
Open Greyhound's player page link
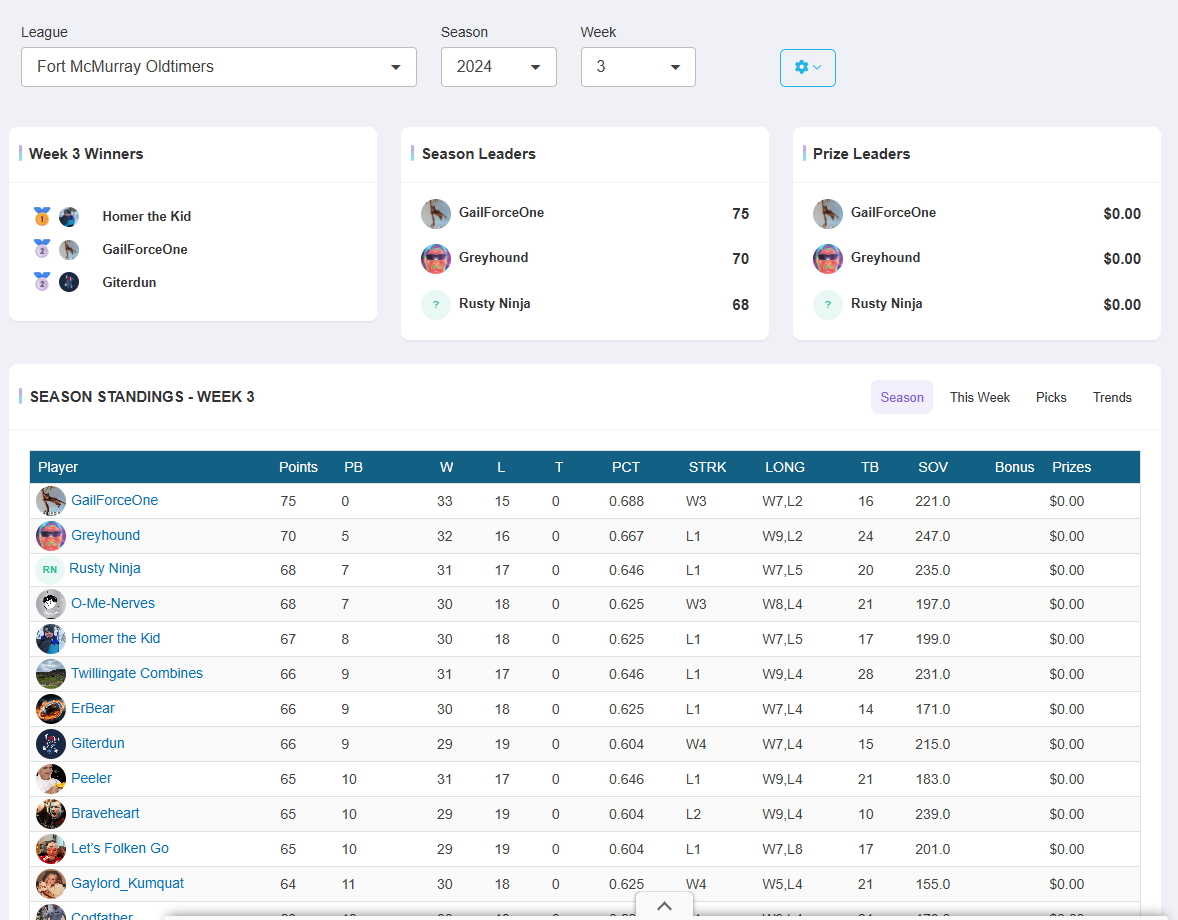pos(106,535)
